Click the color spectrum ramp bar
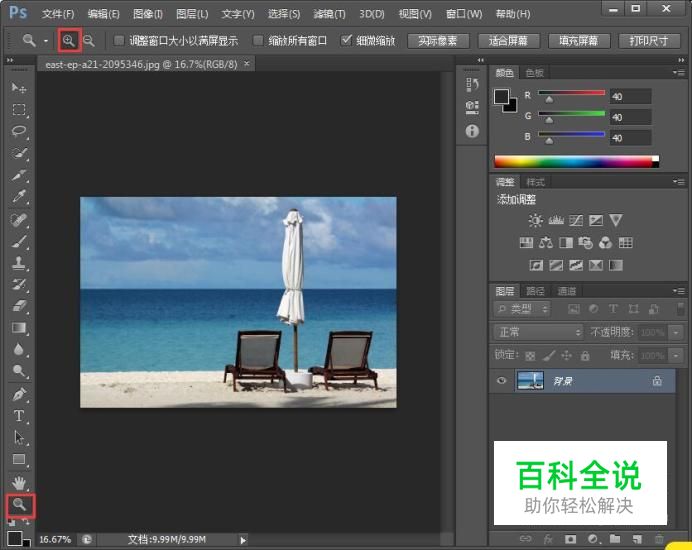This screenshot has height=550, width=692. click(x=575, y=161)
